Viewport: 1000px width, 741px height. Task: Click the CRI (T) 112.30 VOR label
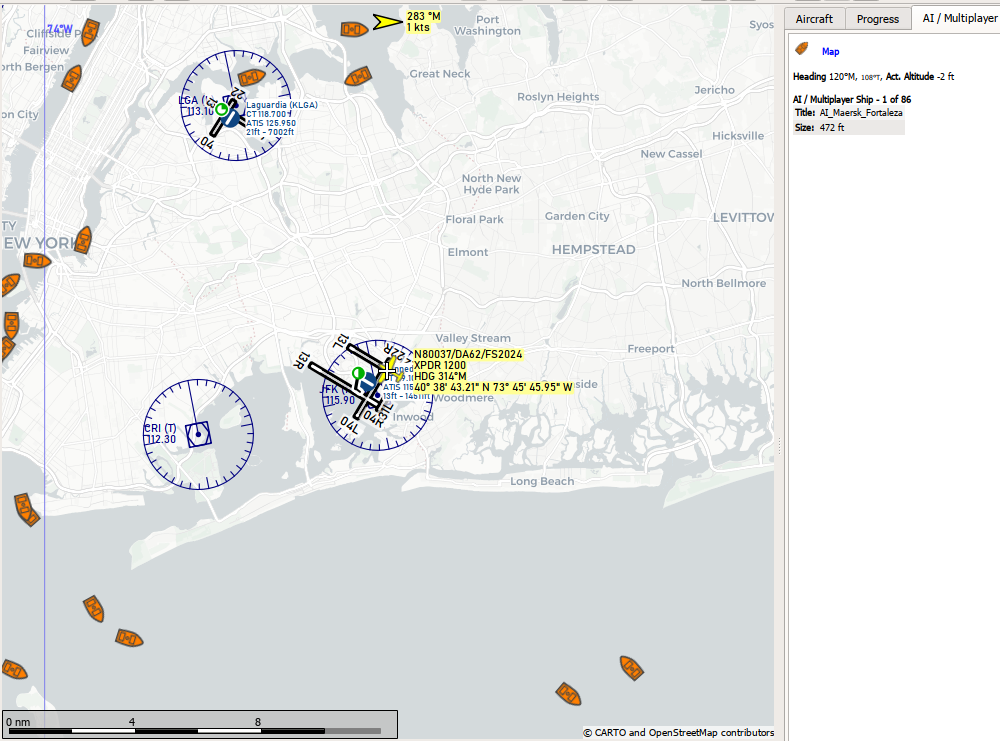pos(160,434)
